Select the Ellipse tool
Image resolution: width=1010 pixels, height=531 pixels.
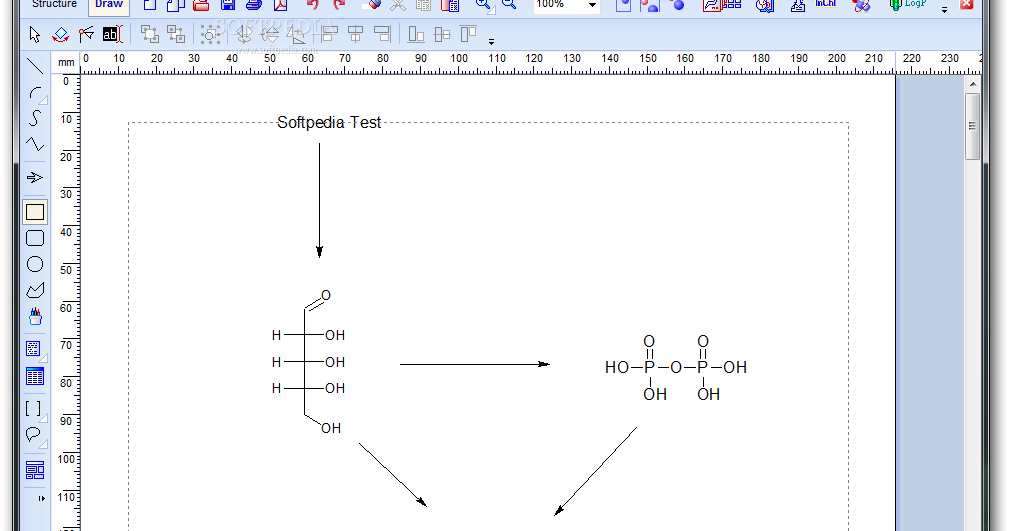(35, 264)
